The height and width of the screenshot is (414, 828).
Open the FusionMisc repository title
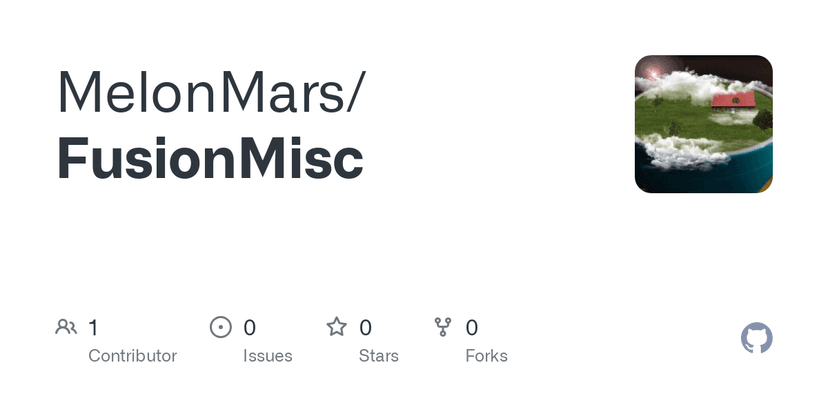(x=210, y=158)
